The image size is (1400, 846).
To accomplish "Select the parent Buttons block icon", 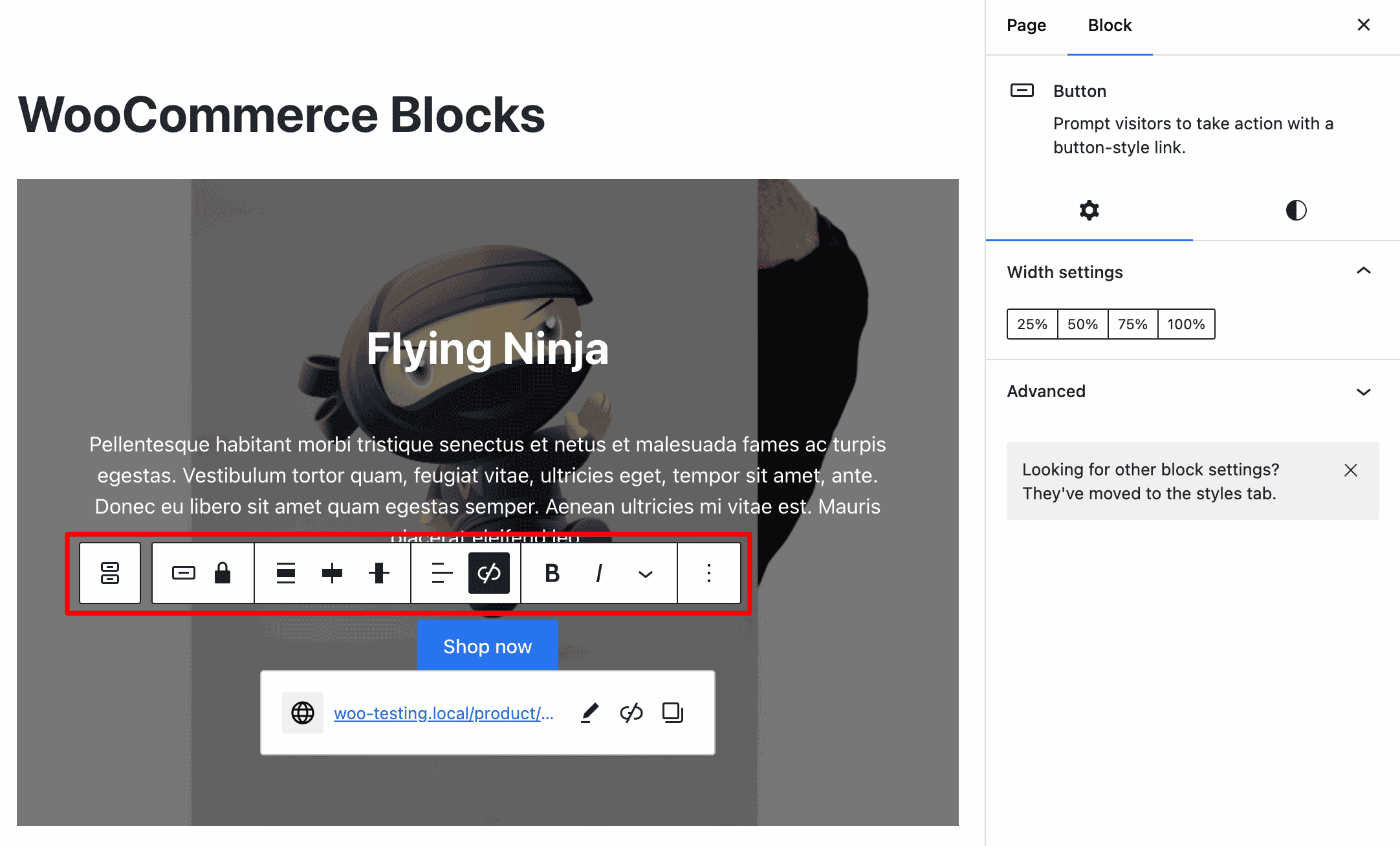I will coord(110,573).
